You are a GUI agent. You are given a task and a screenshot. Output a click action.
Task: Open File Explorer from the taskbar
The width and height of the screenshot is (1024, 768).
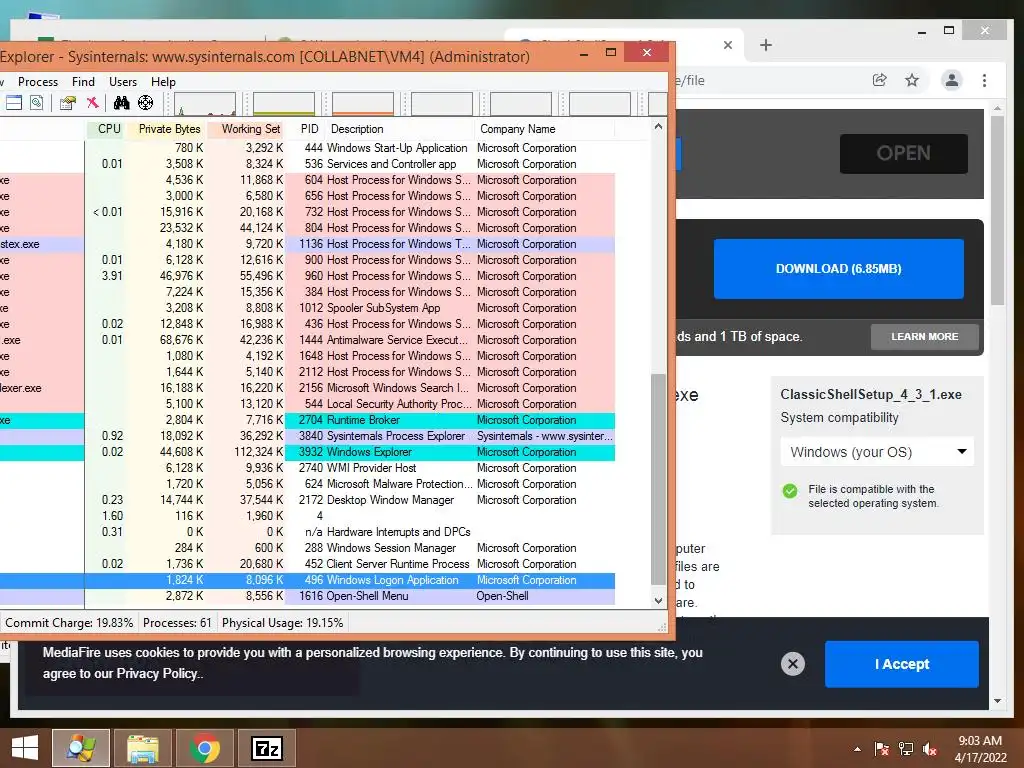(143, 748)
